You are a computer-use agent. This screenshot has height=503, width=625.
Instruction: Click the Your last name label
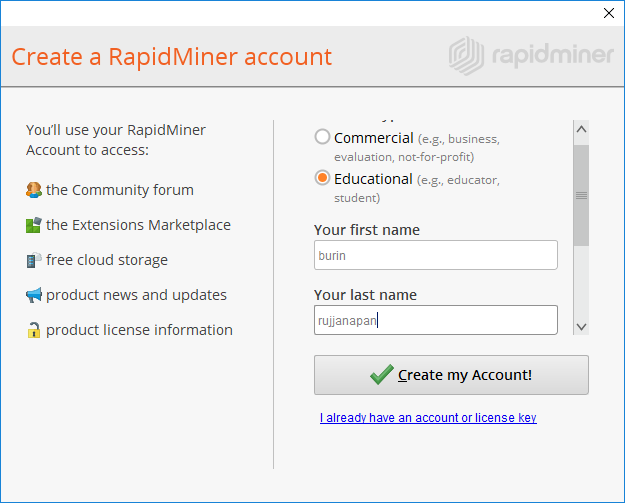click(x=365, y=295)
